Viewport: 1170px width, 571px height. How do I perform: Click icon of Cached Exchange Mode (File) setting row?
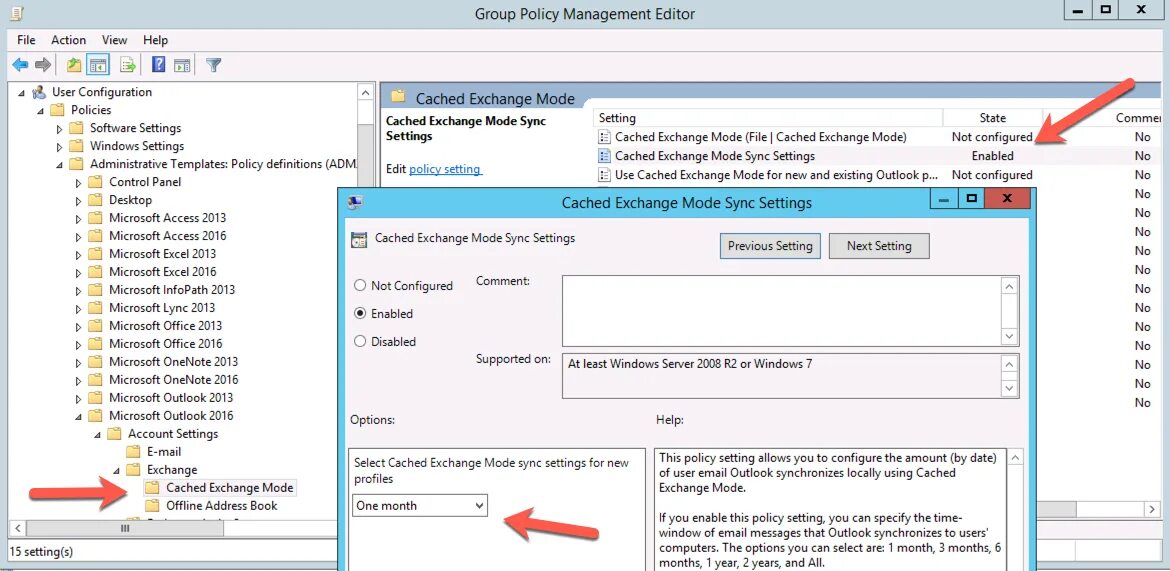(604, 137)
